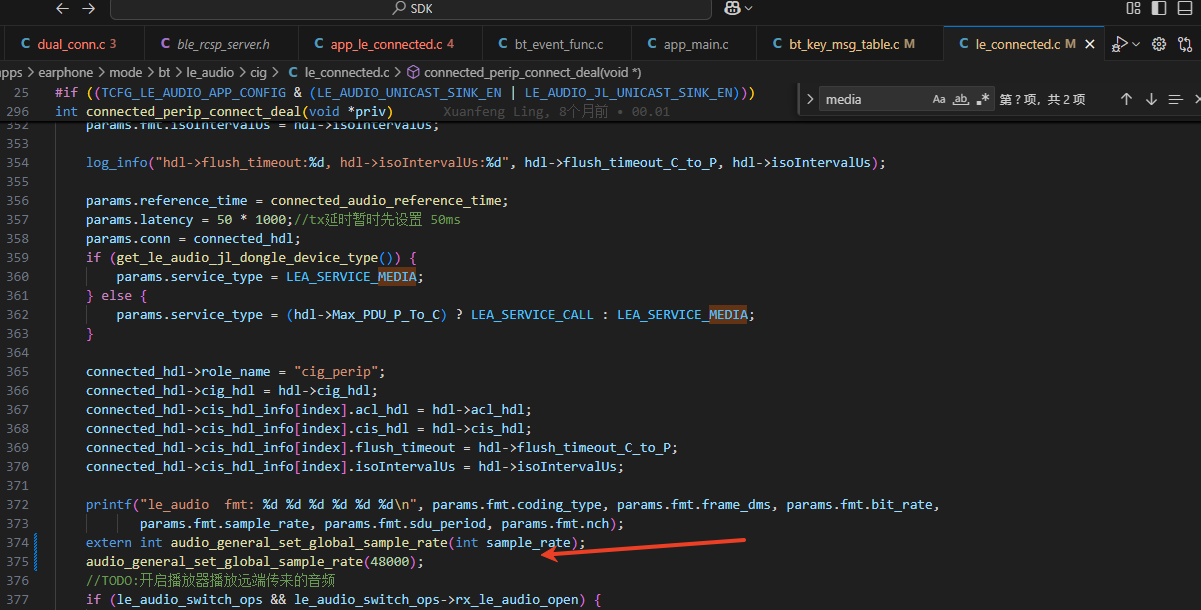Open the editor settings gear icon
Image resolution: width=1201 pixels, height=610 pixels.
[1159, 44]
